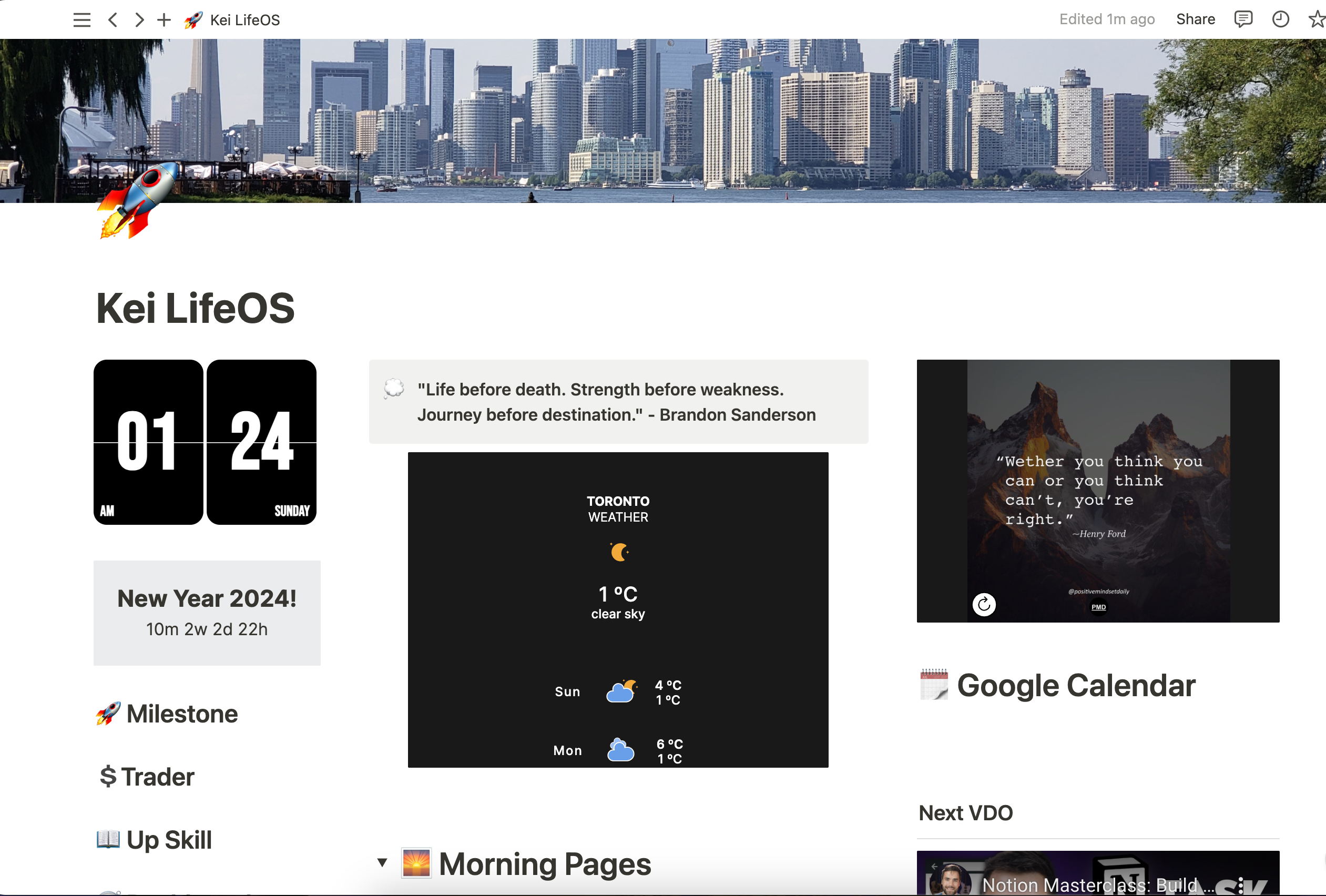This screenshot has width=1326, height=896.
Task: Add a new page with plus icon
Action: 164,20
